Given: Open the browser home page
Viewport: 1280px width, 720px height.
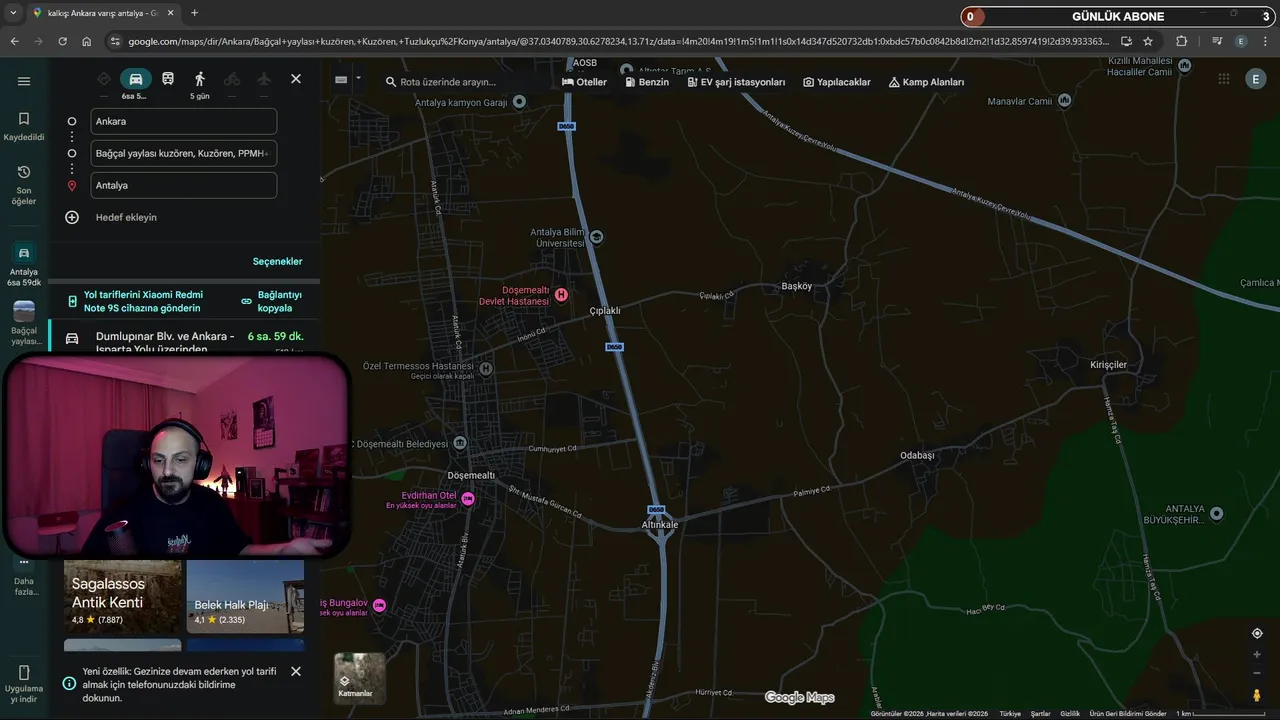Looking at the screenshot, I should [x=87, y=41].
